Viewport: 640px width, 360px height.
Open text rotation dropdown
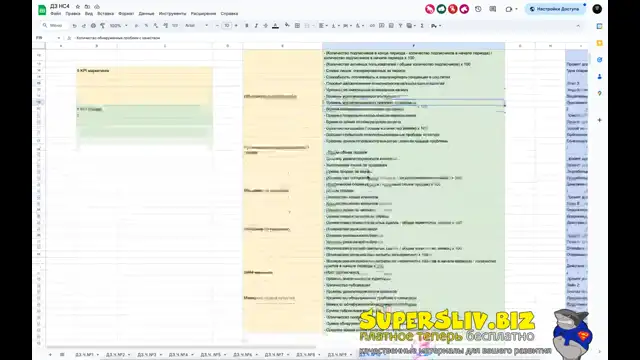(x=359, y=26)
